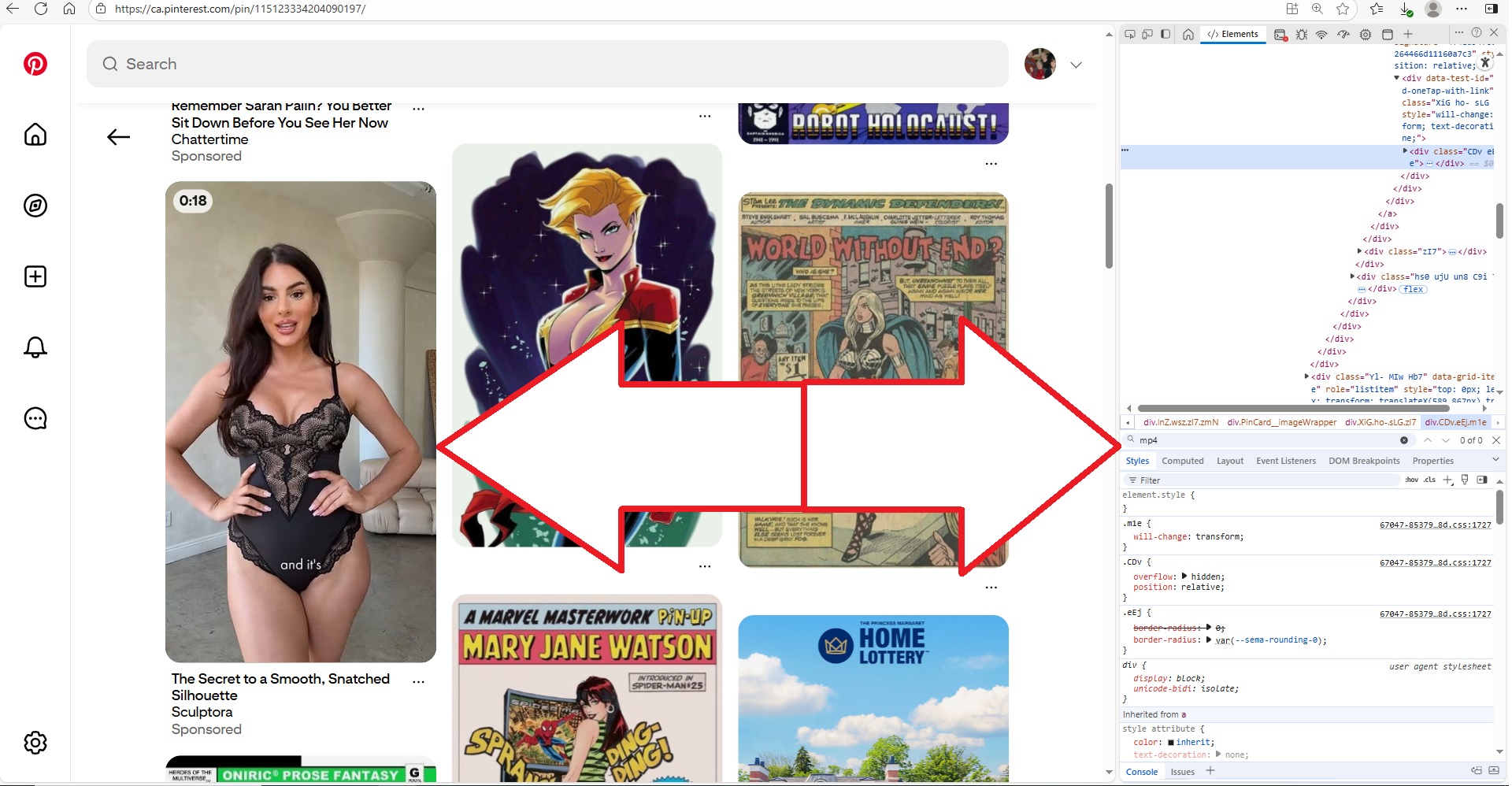
Task: Open the Properties tab
Action: tap(1433, 461)
